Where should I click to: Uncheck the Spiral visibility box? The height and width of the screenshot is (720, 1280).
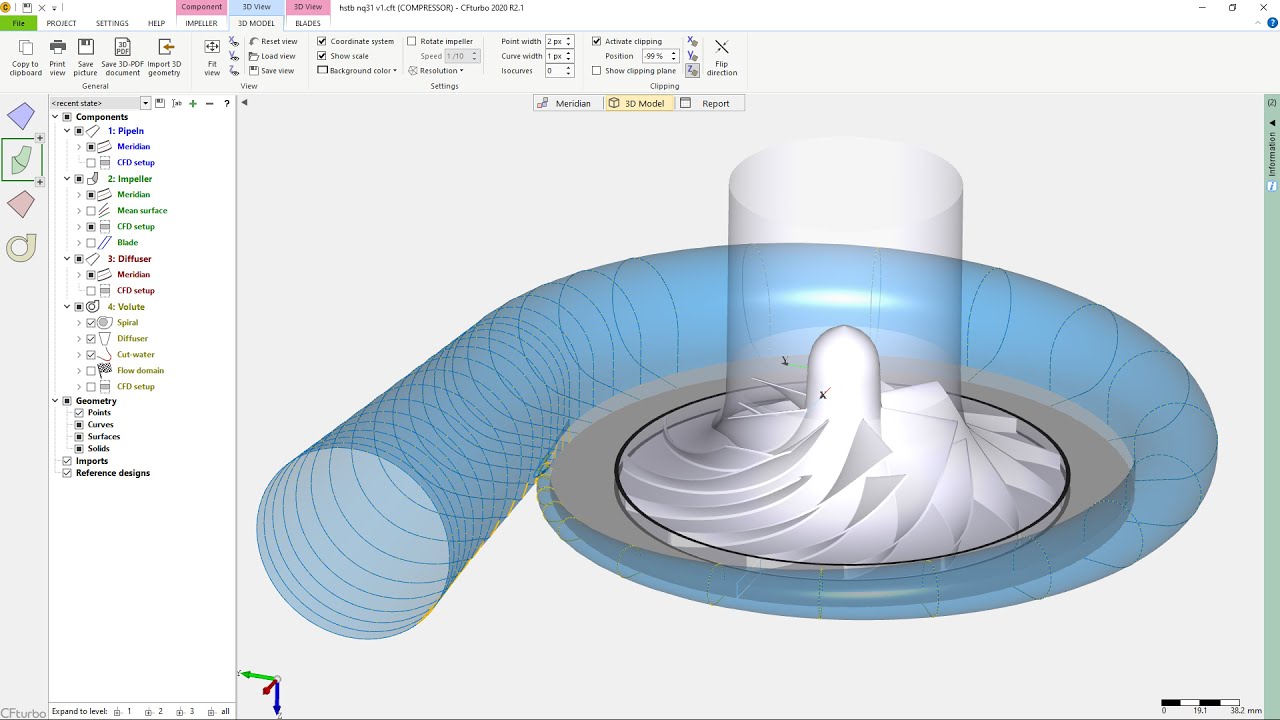(91, 322)
